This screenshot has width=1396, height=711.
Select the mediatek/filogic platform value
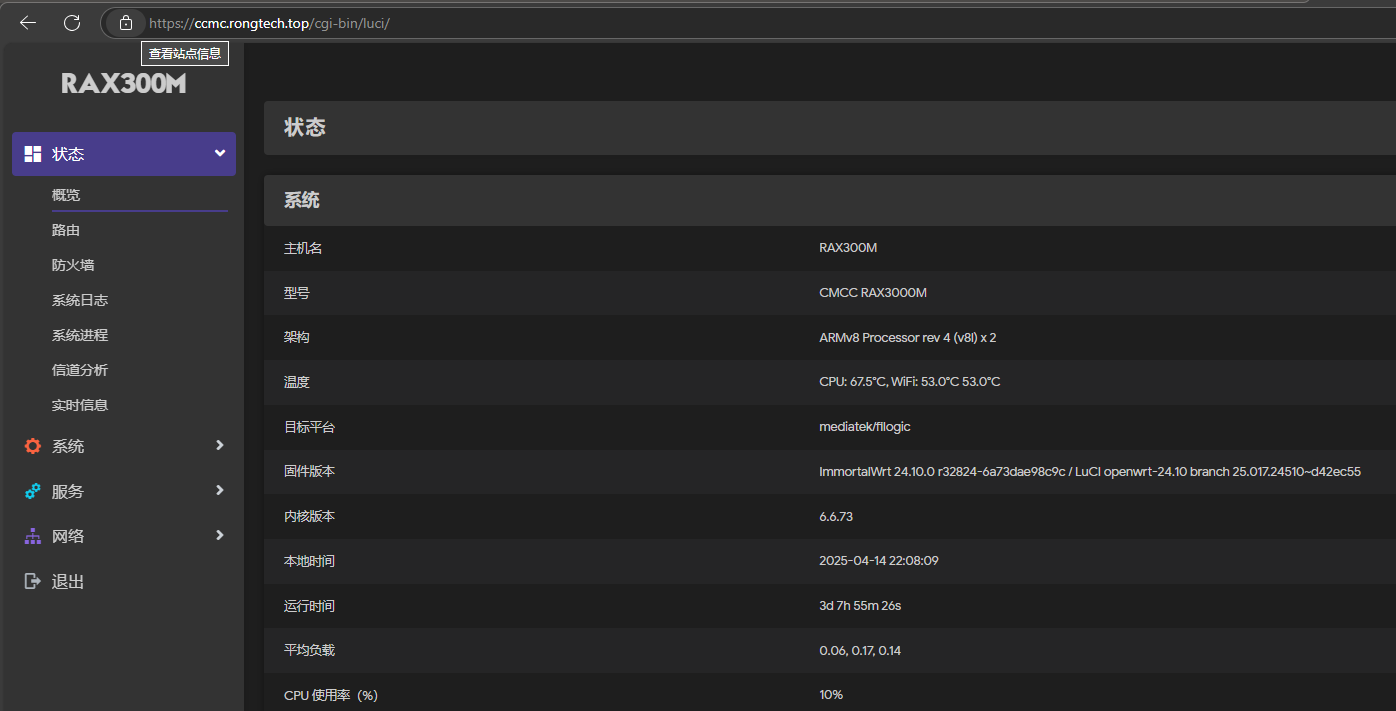[x=865, y=427]
